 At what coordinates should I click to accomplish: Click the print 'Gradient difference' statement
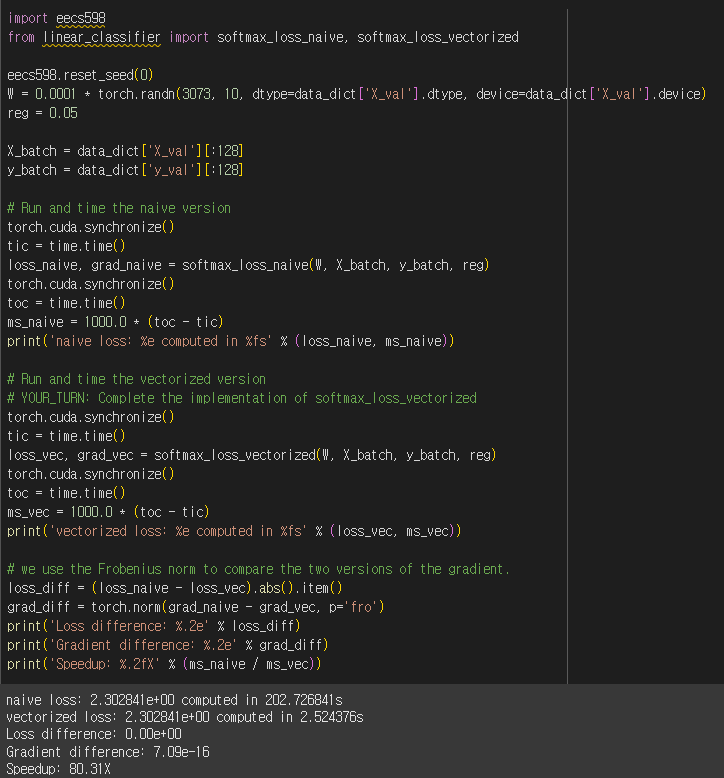coord(168,645)
